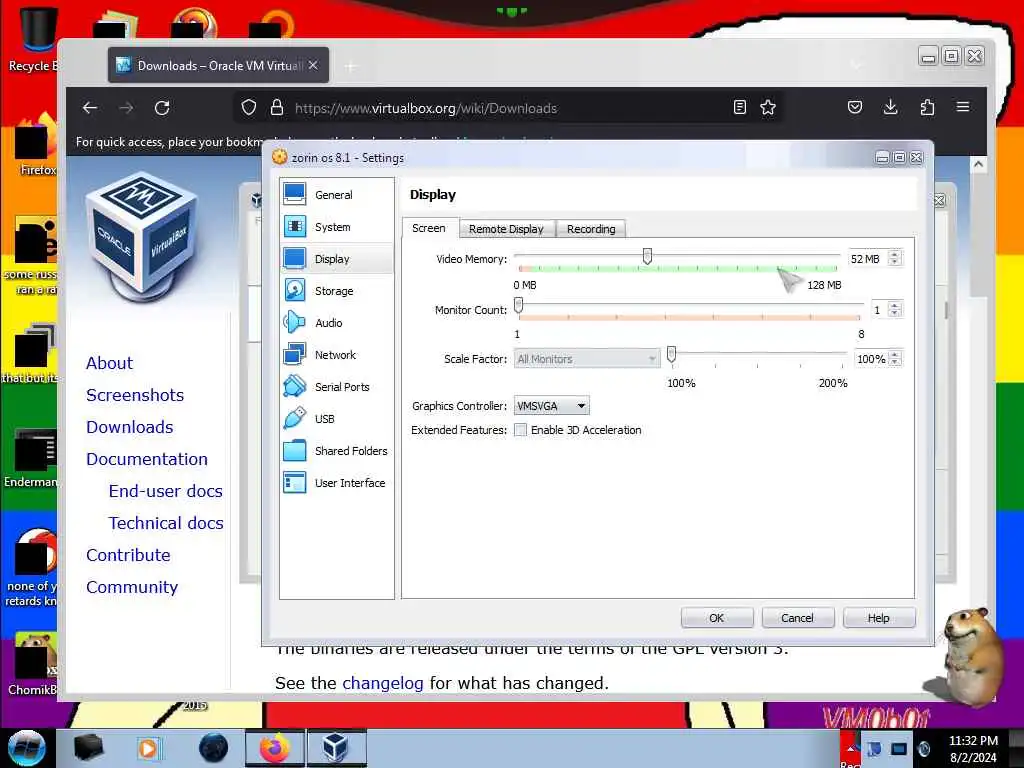Open the Documentation link
This screenshot has height=768, width=1024.
tap(147, 459)
